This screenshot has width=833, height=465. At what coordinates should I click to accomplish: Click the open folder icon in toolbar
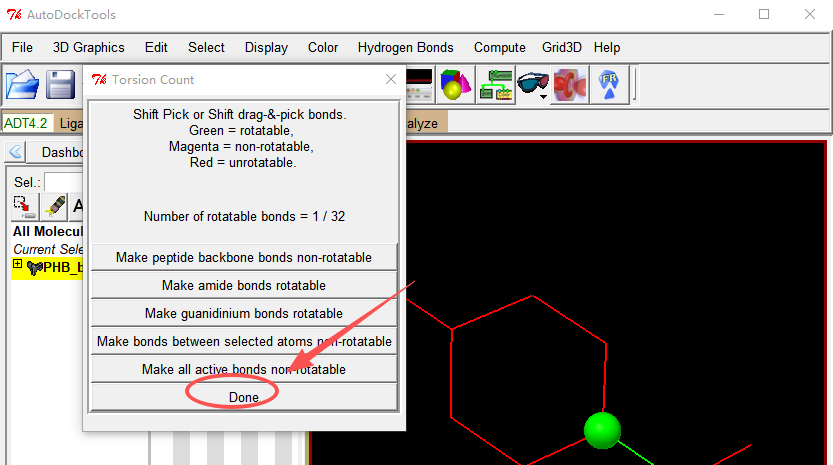pyautogui.click(x=22, y=84)
